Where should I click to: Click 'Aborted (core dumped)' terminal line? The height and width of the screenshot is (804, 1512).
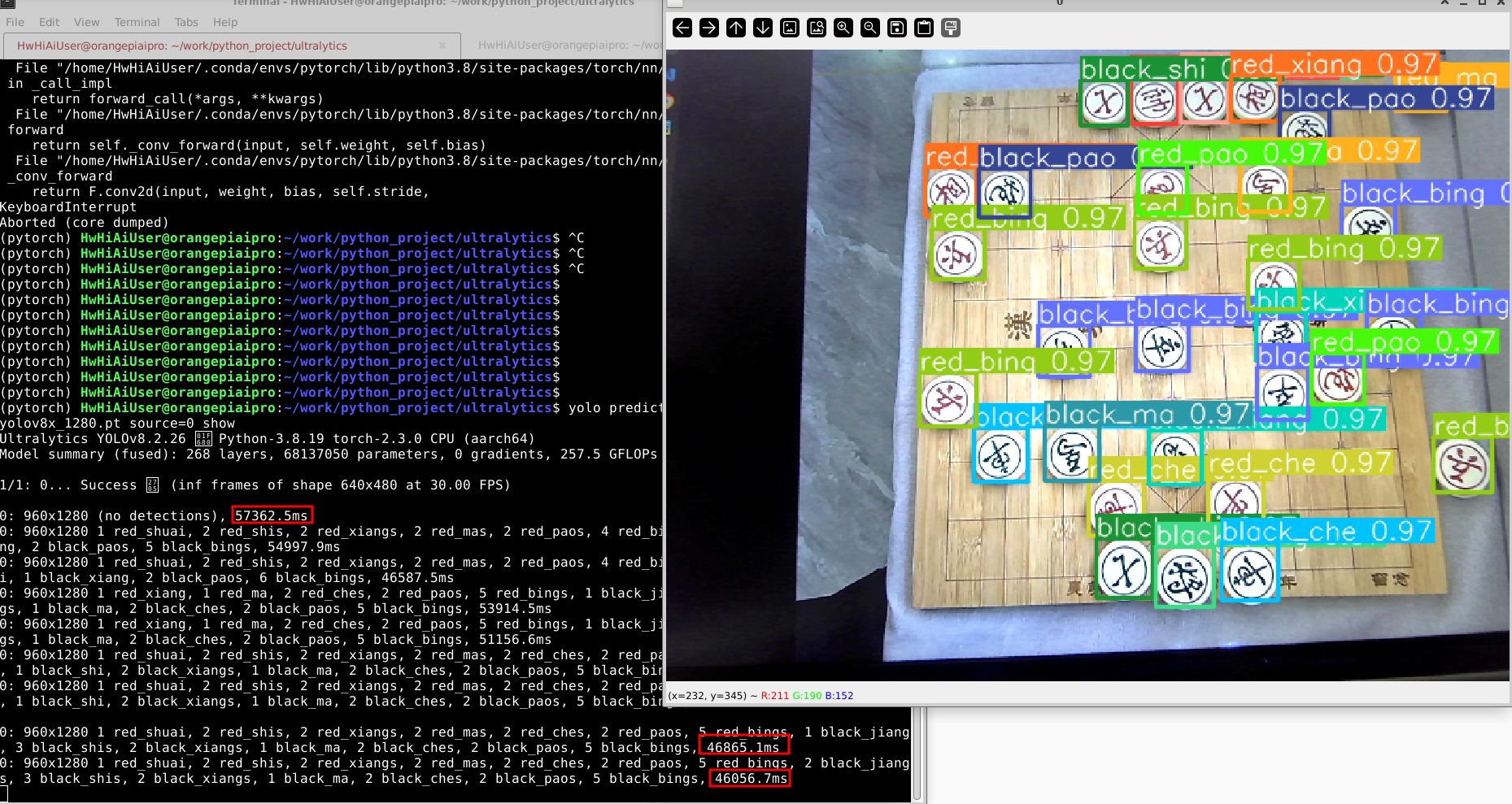(85, 223)
